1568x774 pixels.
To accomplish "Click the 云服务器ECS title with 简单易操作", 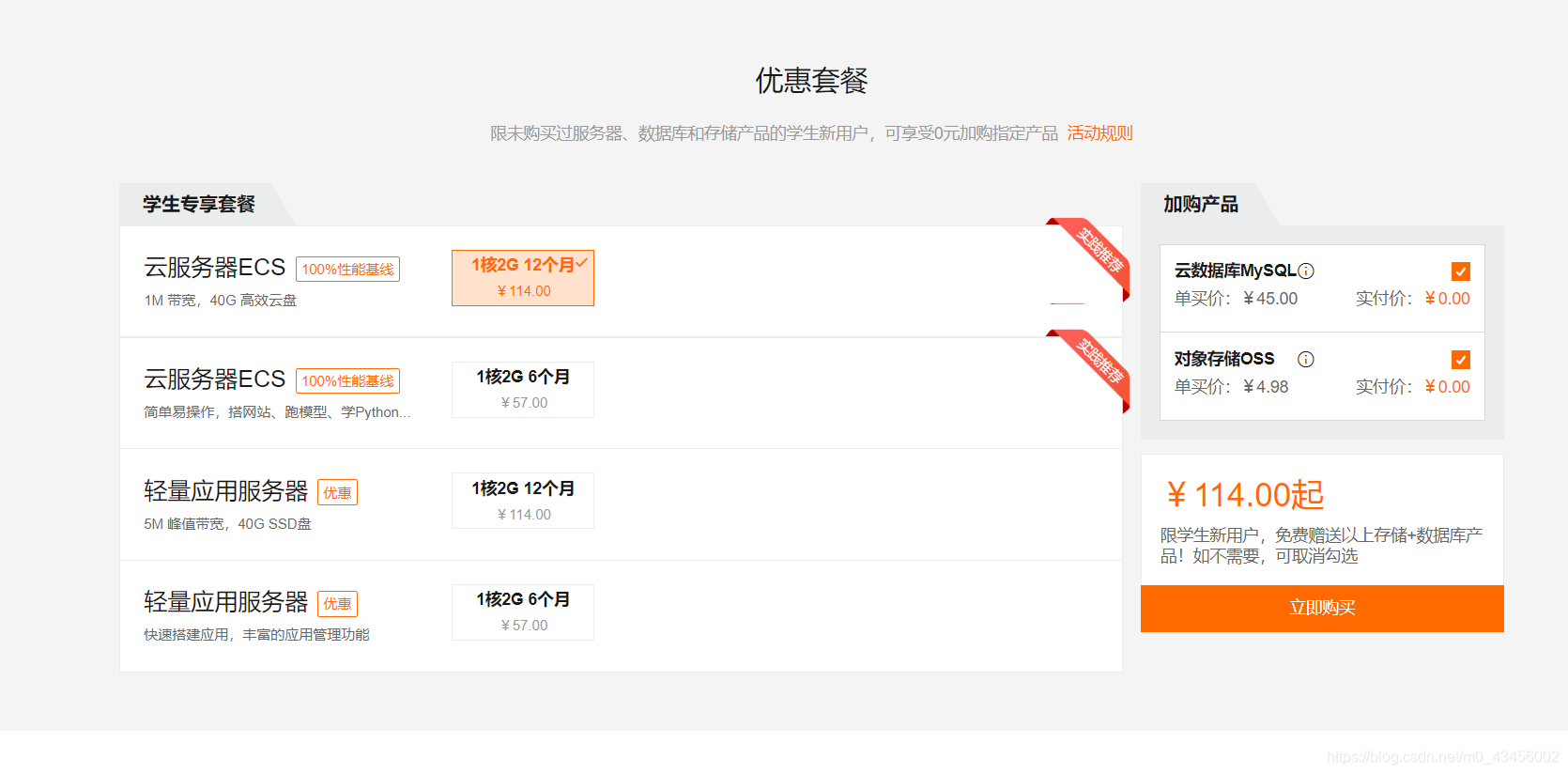I will coord(214,379).
